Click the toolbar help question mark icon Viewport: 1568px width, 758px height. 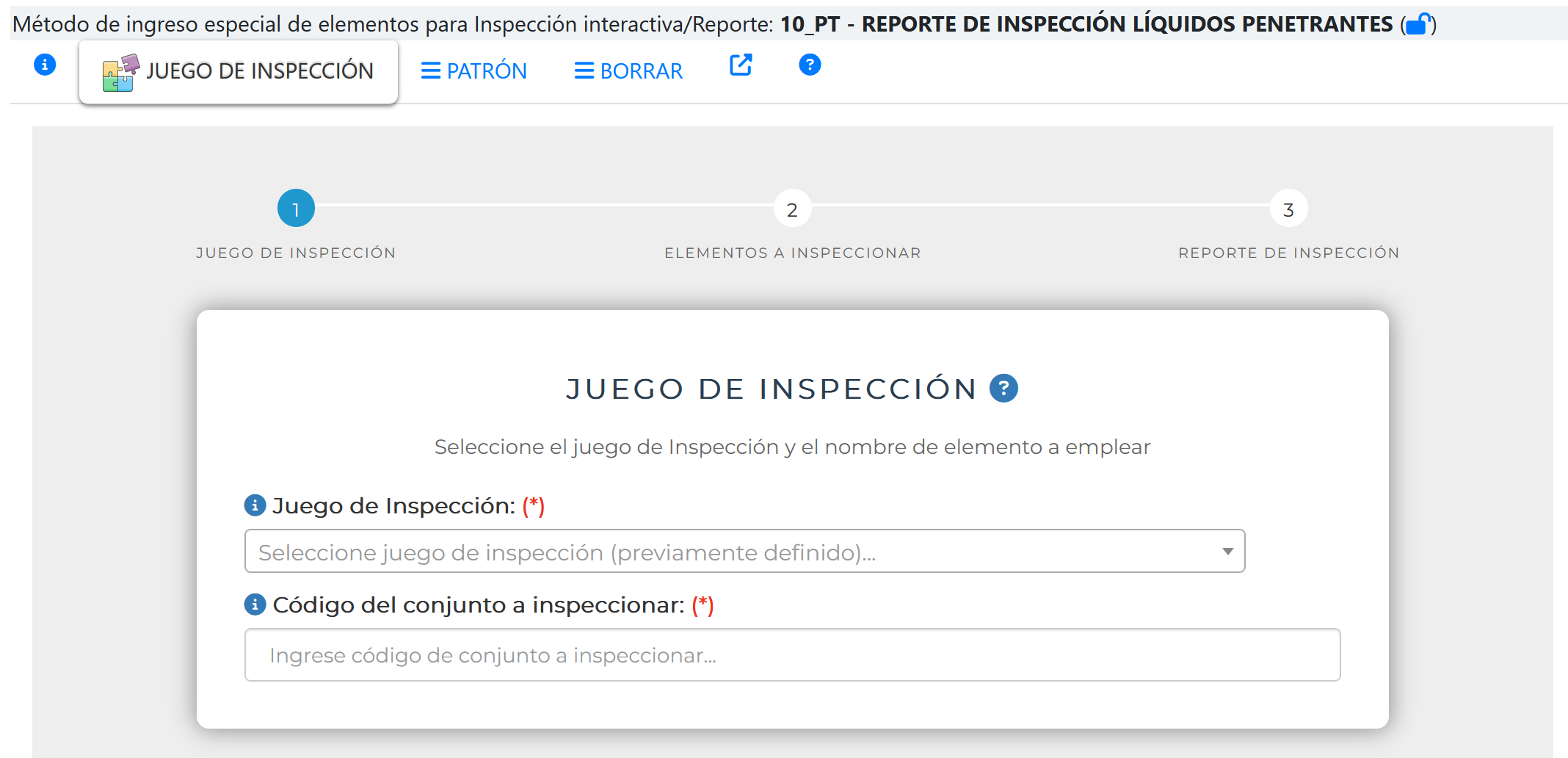(x=810, y=65)
